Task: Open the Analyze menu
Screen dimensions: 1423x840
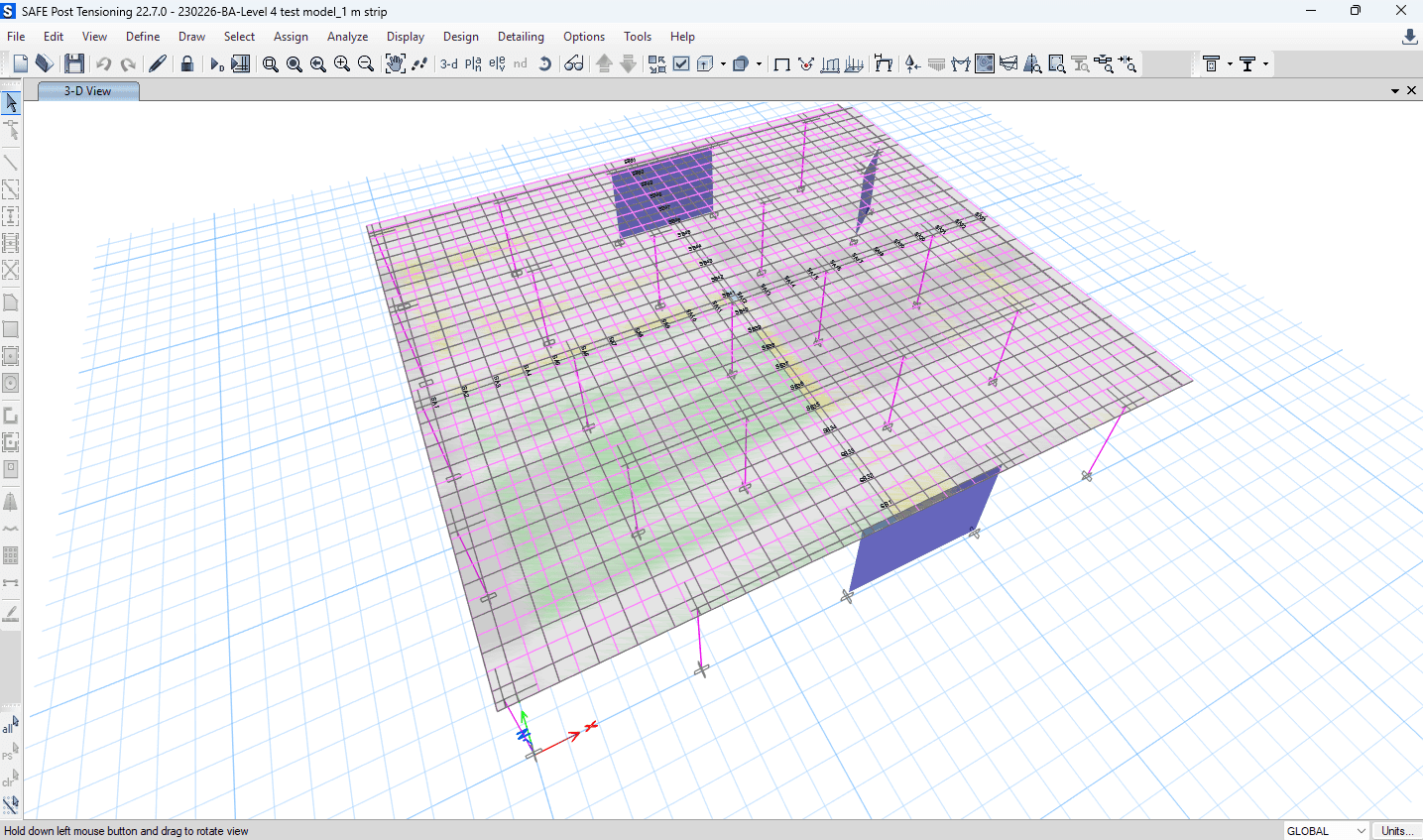Action: coord(348,37)
